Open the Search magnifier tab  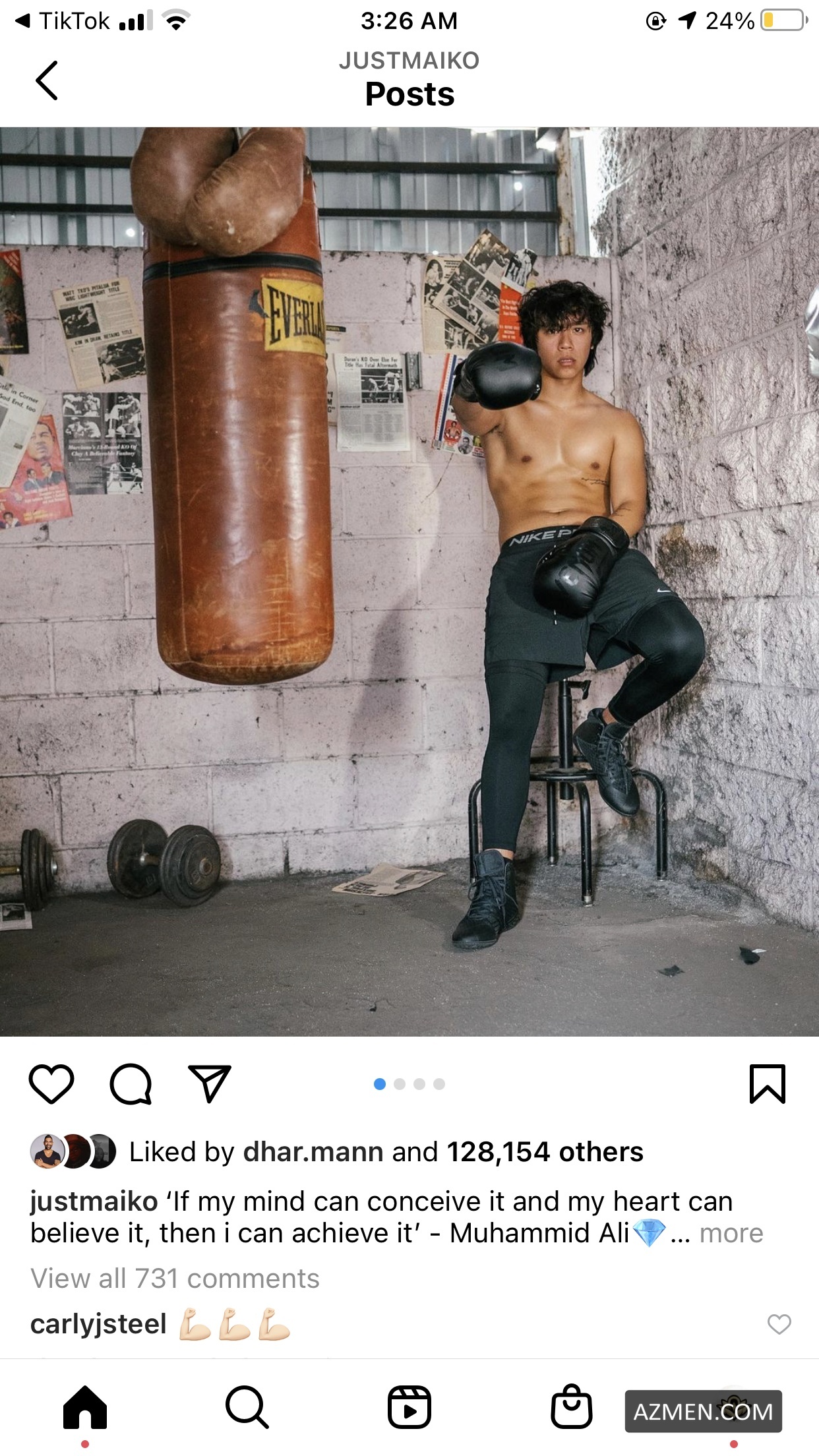point(247,1407)
